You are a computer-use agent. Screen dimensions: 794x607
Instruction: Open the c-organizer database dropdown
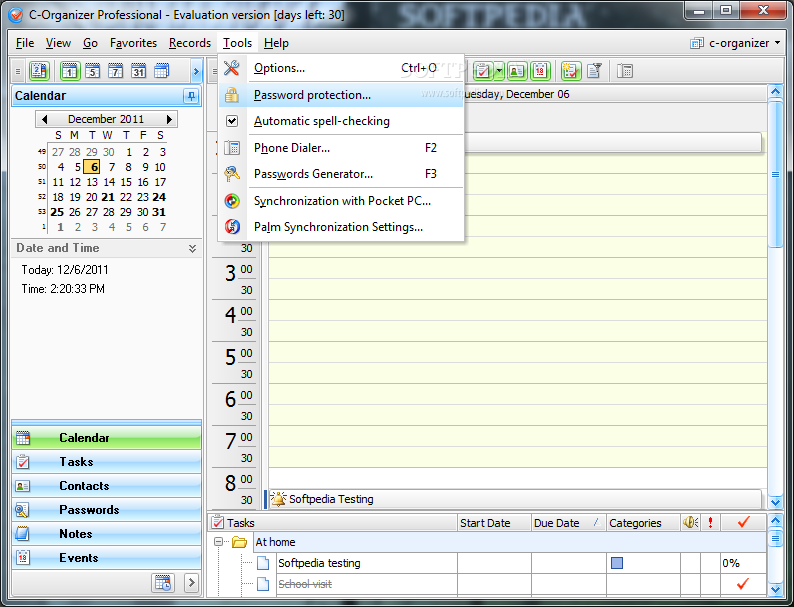[736, 43]
